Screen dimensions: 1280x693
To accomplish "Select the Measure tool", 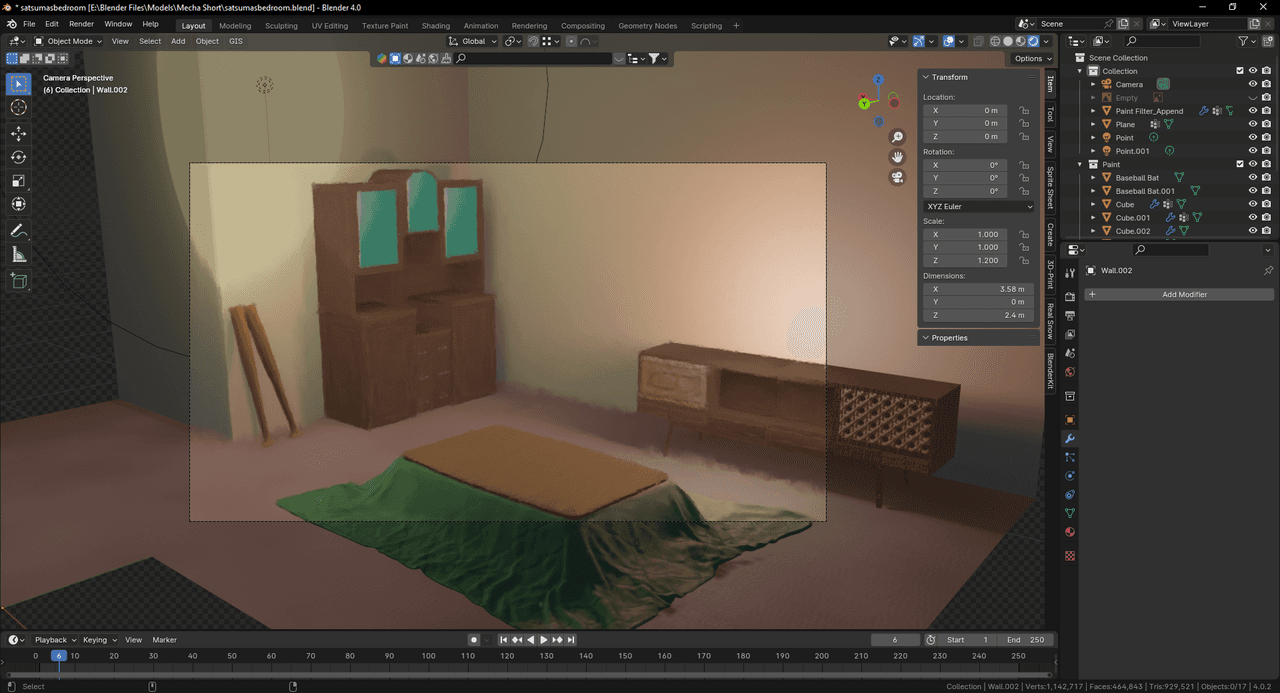I will click(x=19, y=255).
